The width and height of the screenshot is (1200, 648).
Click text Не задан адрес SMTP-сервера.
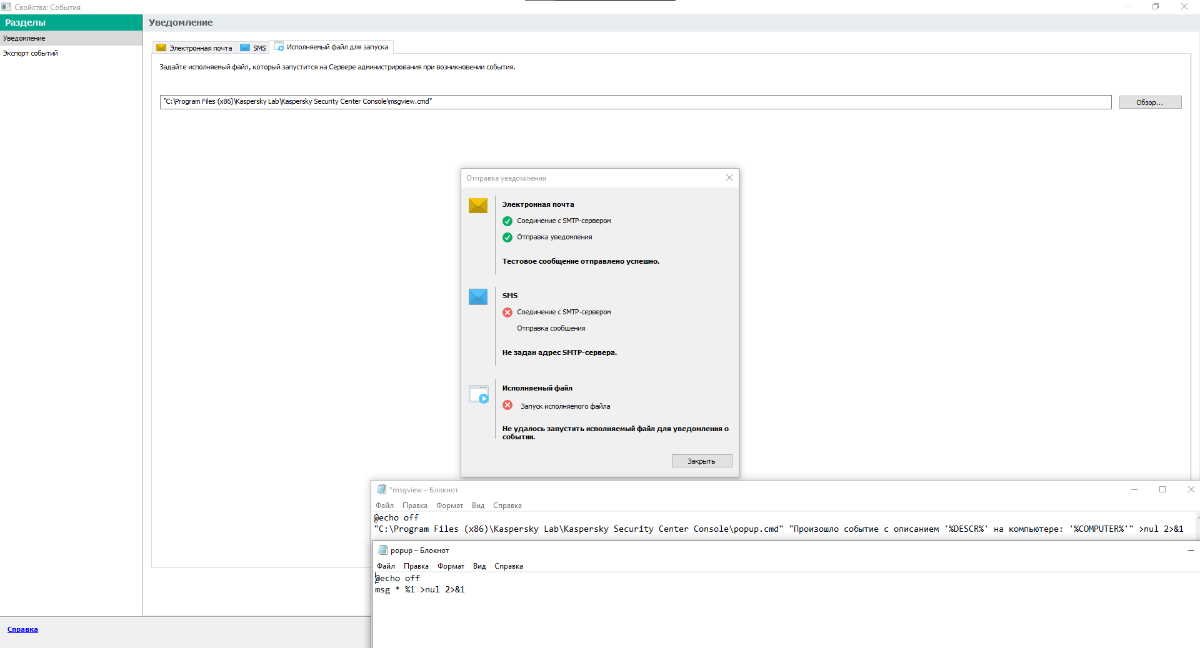click(559, 352)
